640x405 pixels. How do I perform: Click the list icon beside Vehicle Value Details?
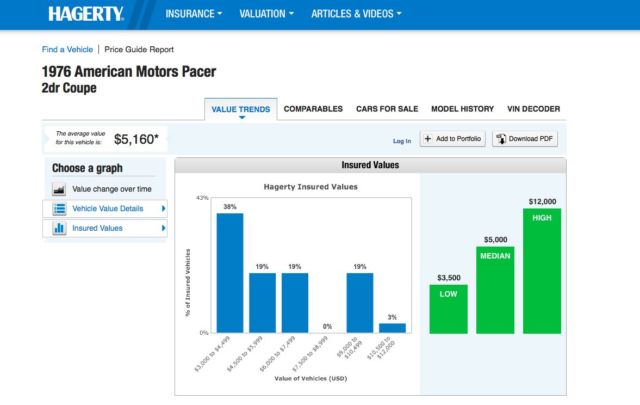[59, 209]
